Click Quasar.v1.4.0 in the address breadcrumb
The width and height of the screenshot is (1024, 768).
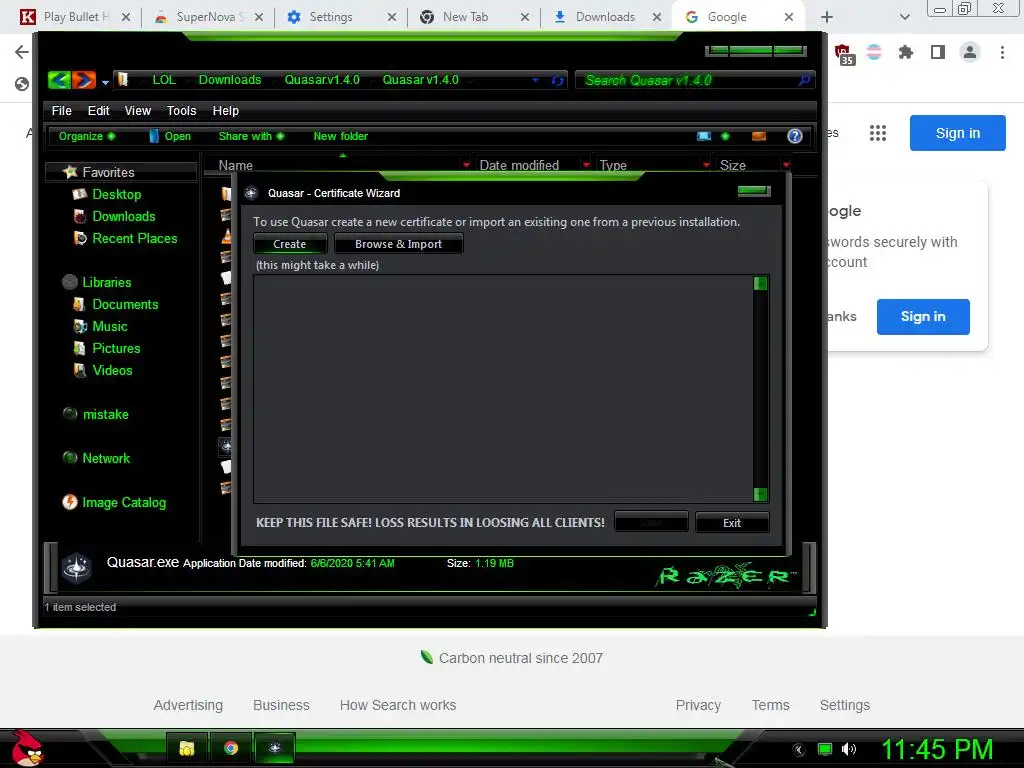[x=322, y=80]
